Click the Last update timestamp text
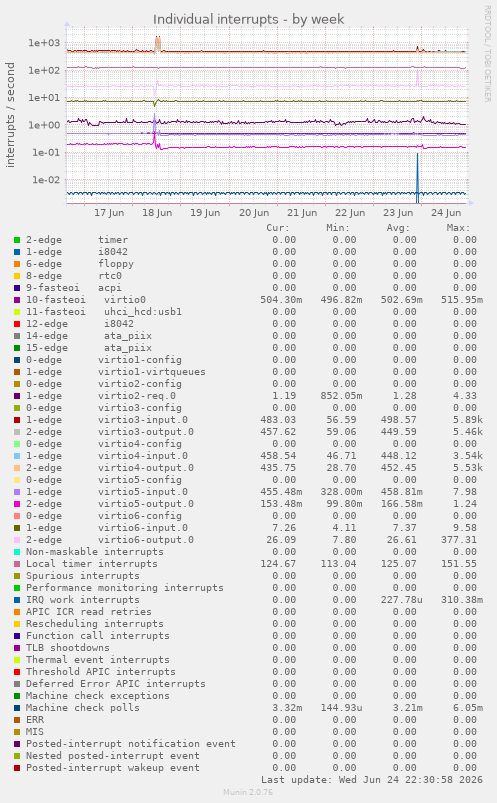Viewport: 497px width, 803px height. point(372,779)
